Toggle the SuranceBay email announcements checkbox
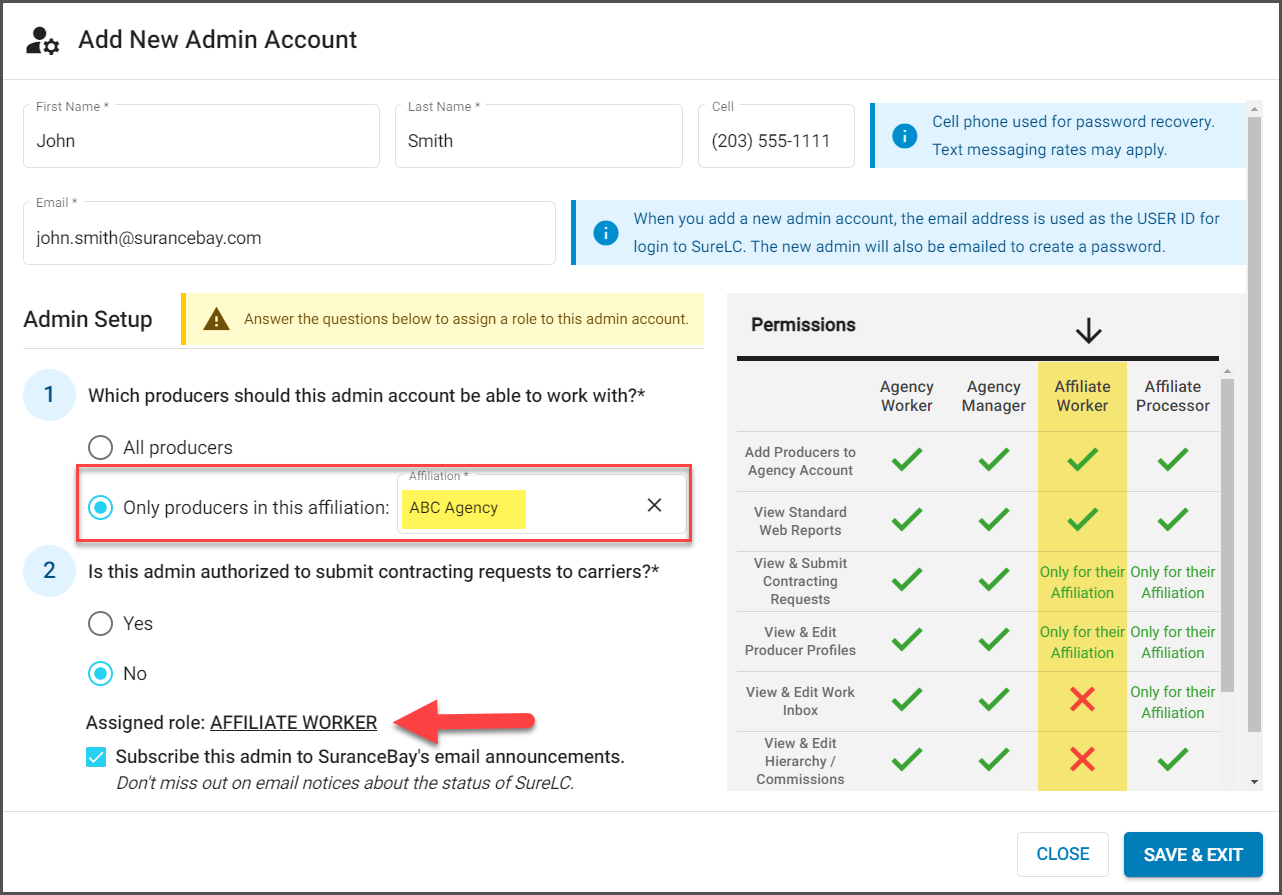Viewport: 1282px width, 895px height. pyautogui.click(x=96, y=757)
